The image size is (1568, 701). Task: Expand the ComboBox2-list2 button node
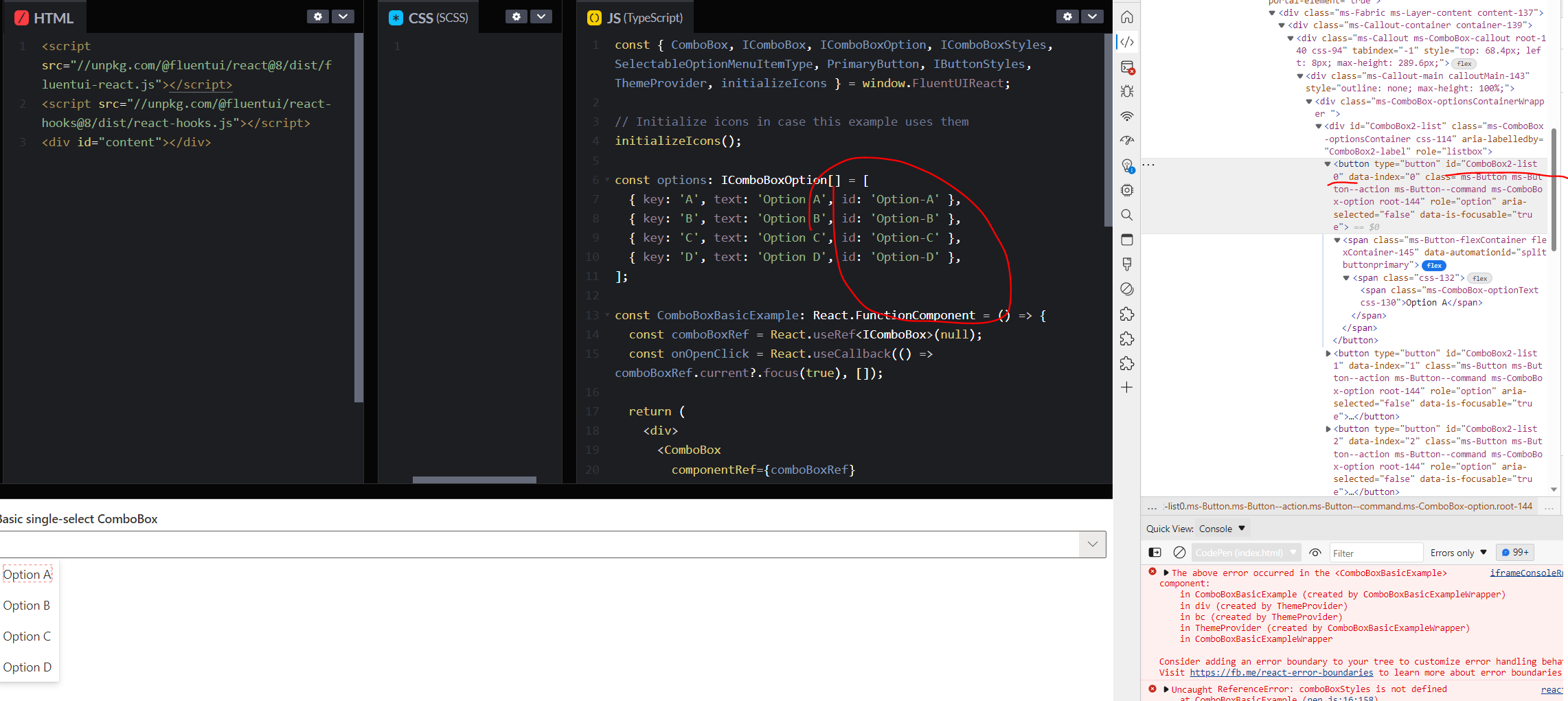[1328, 429]
